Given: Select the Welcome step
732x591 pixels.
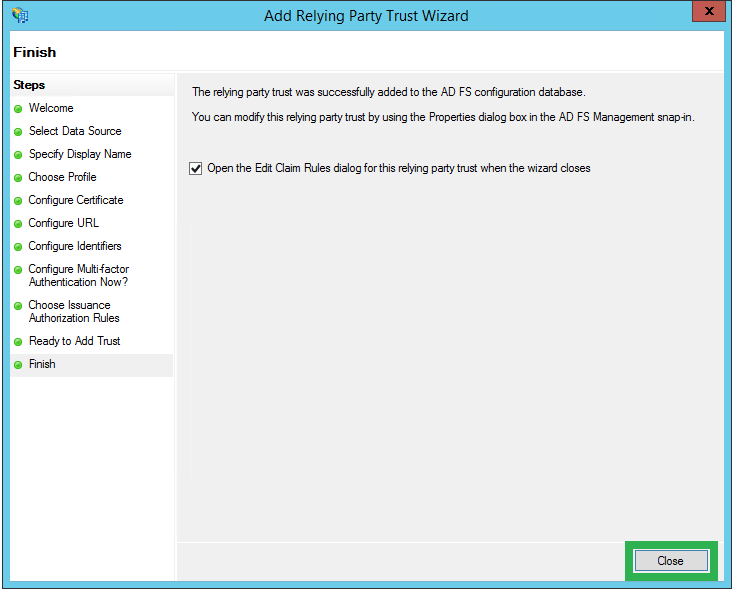Looking at the screenshot, I should [51, 108].
